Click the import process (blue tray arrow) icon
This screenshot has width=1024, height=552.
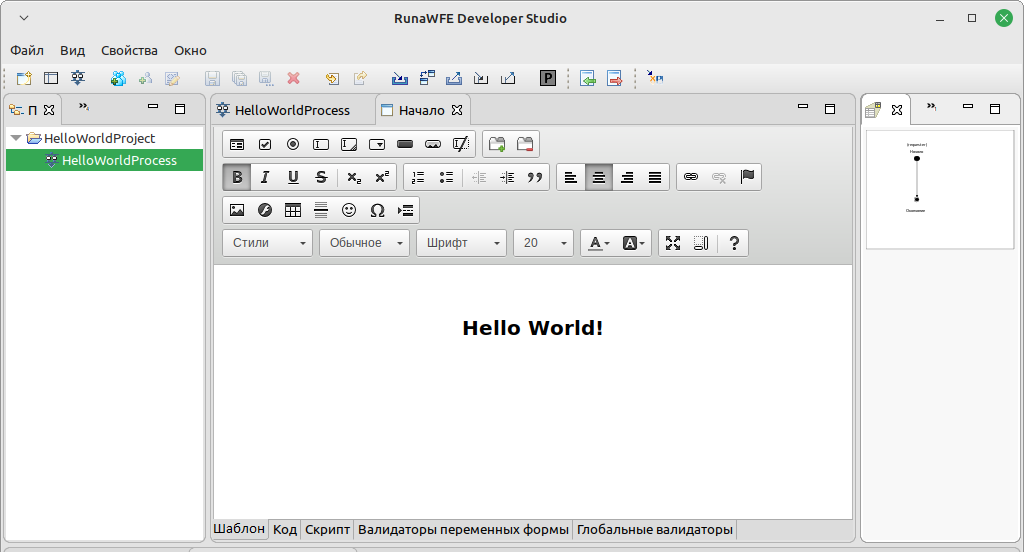(x=400, y=78)
